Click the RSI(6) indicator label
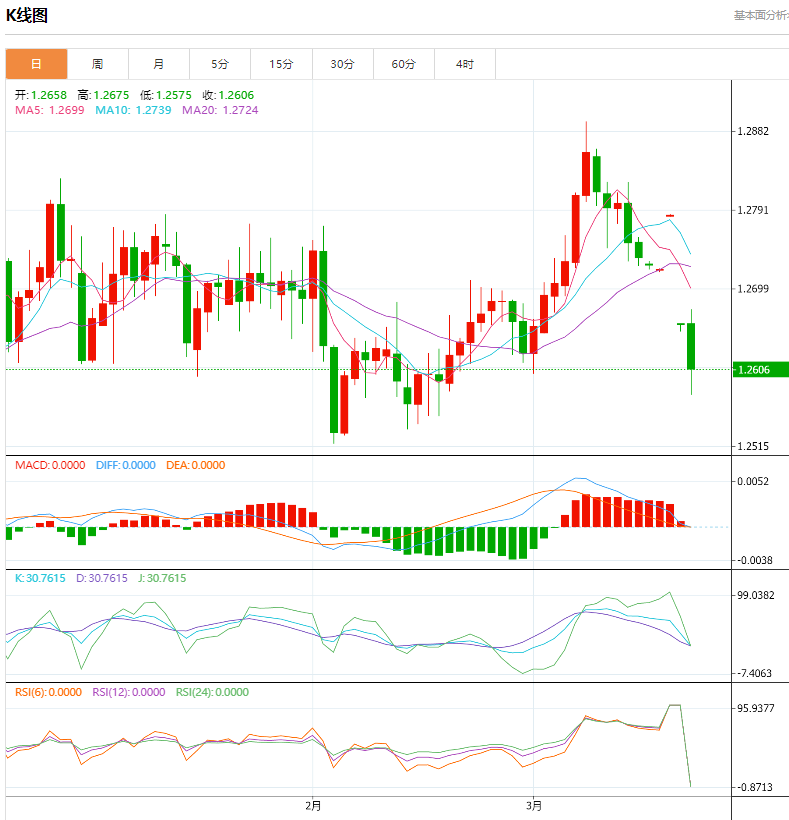 (x=48, y=692)
